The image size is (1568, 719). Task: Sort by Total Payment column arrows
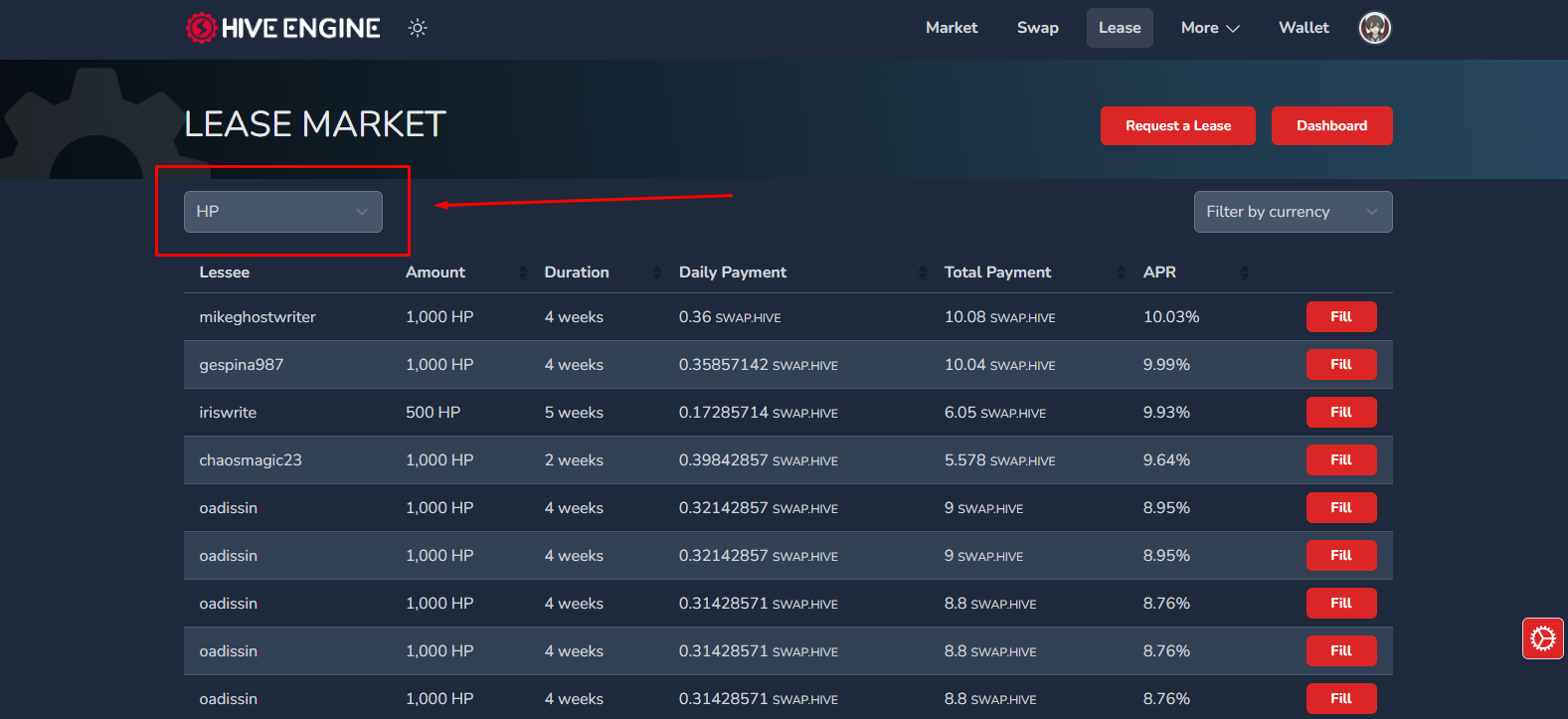pos(1122,272)
